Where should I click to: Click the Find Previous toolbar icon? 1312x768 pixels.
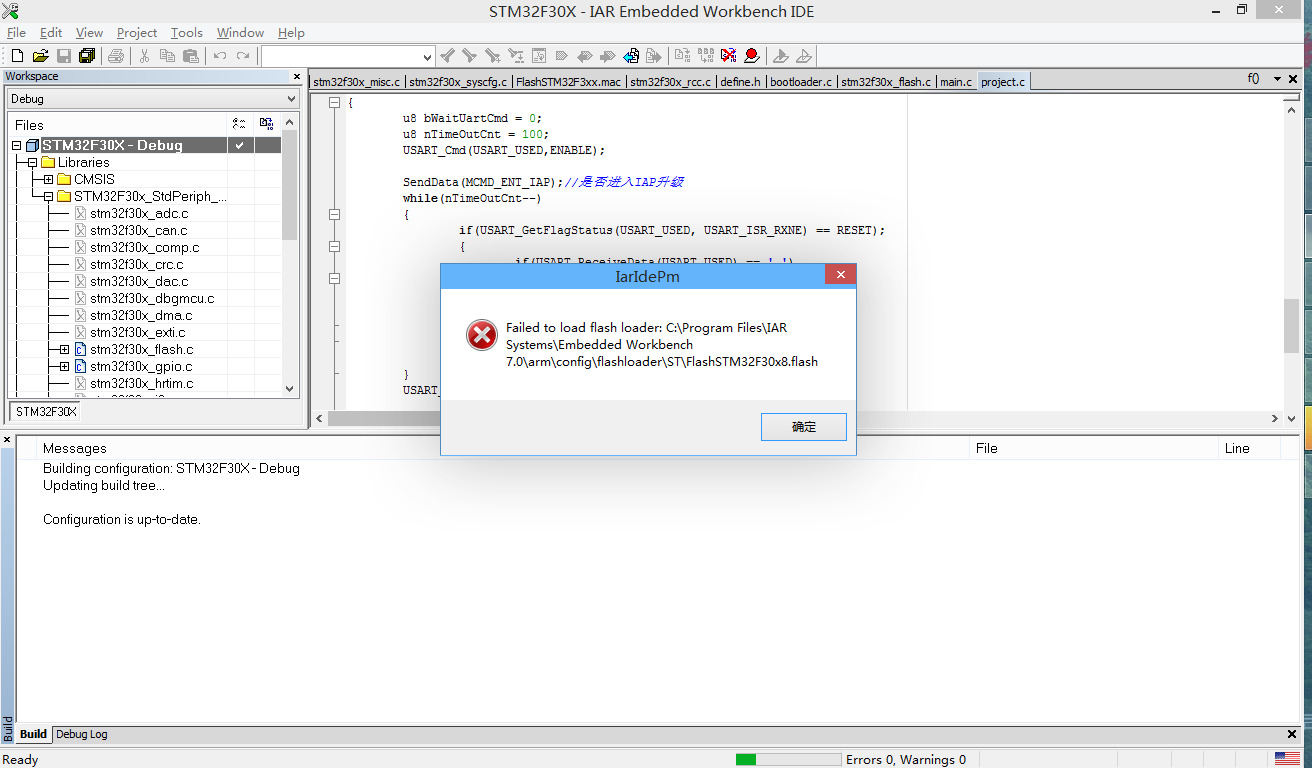pos(447,56)
